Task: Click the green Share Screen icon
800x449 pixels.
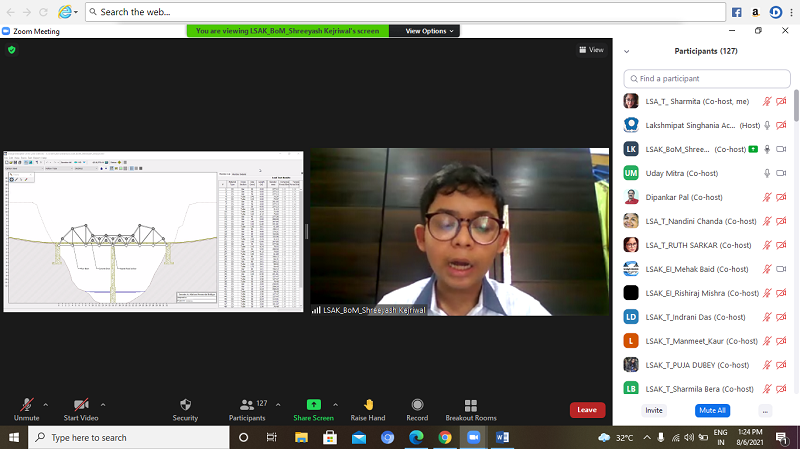Action: [313, 404]
